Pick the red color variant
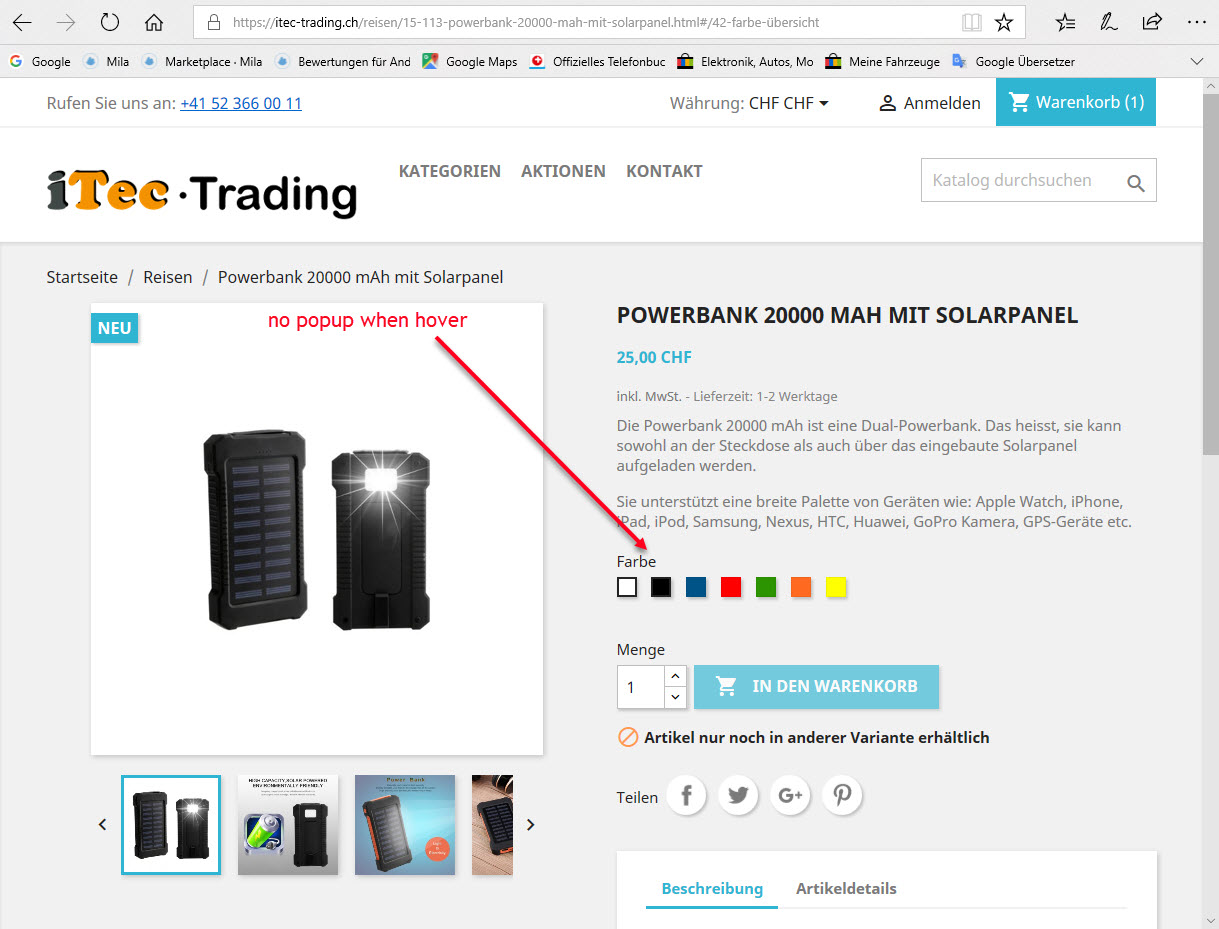Screen dimensions: 1219x929 tap(731, 587)
